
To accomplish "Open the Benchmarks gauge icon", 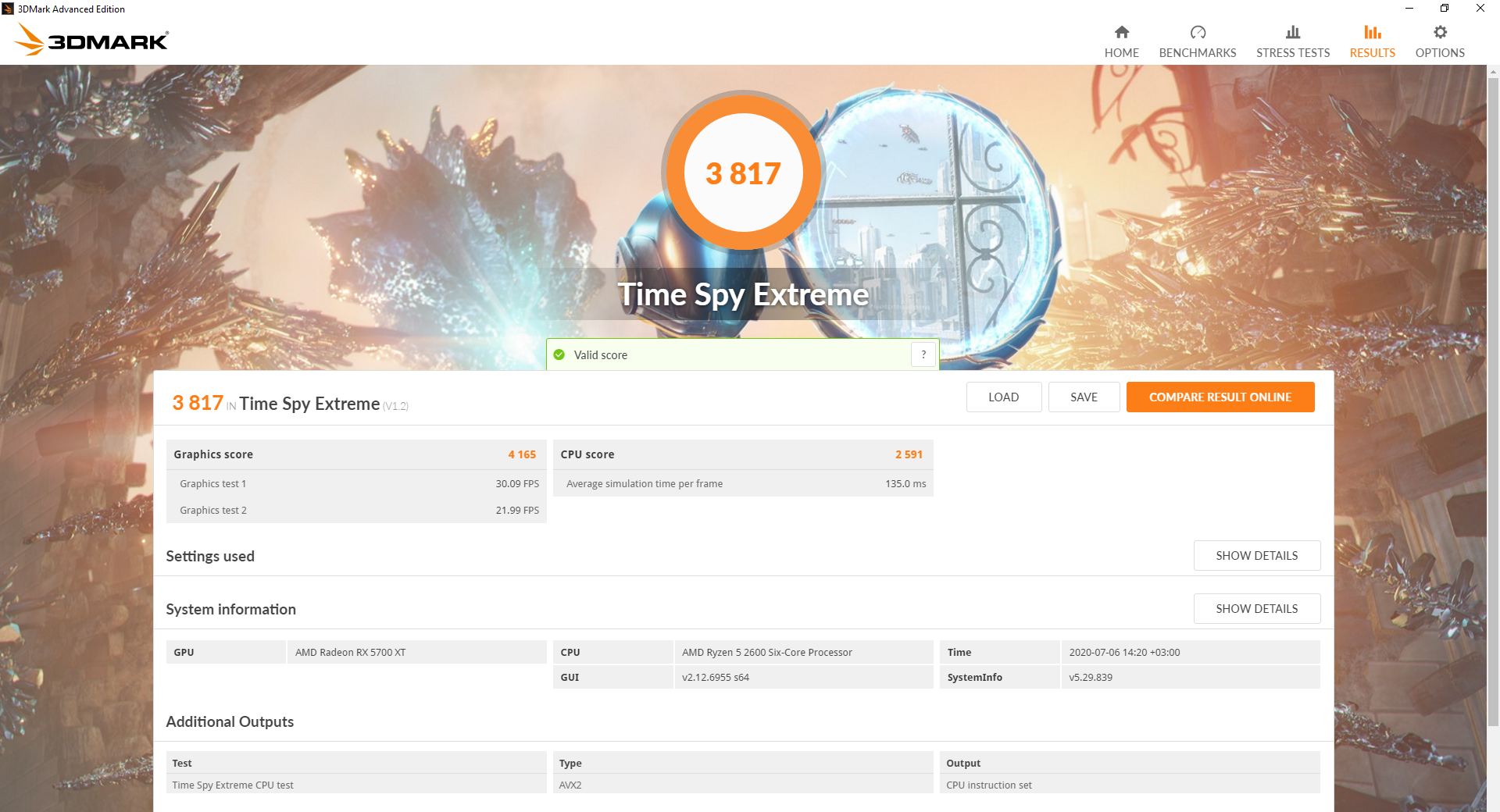I will coord(1198,32).
